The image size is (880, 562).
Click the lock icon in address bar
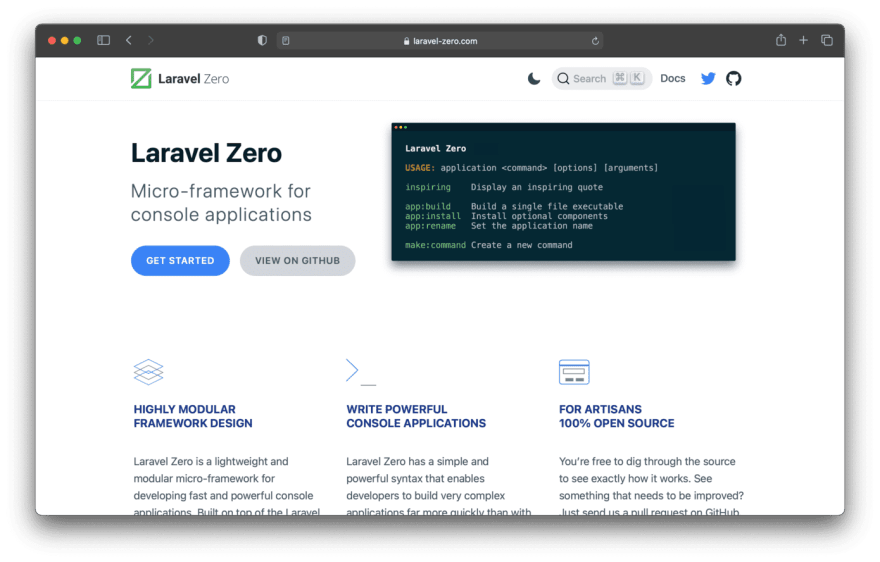tap(406, 41)
